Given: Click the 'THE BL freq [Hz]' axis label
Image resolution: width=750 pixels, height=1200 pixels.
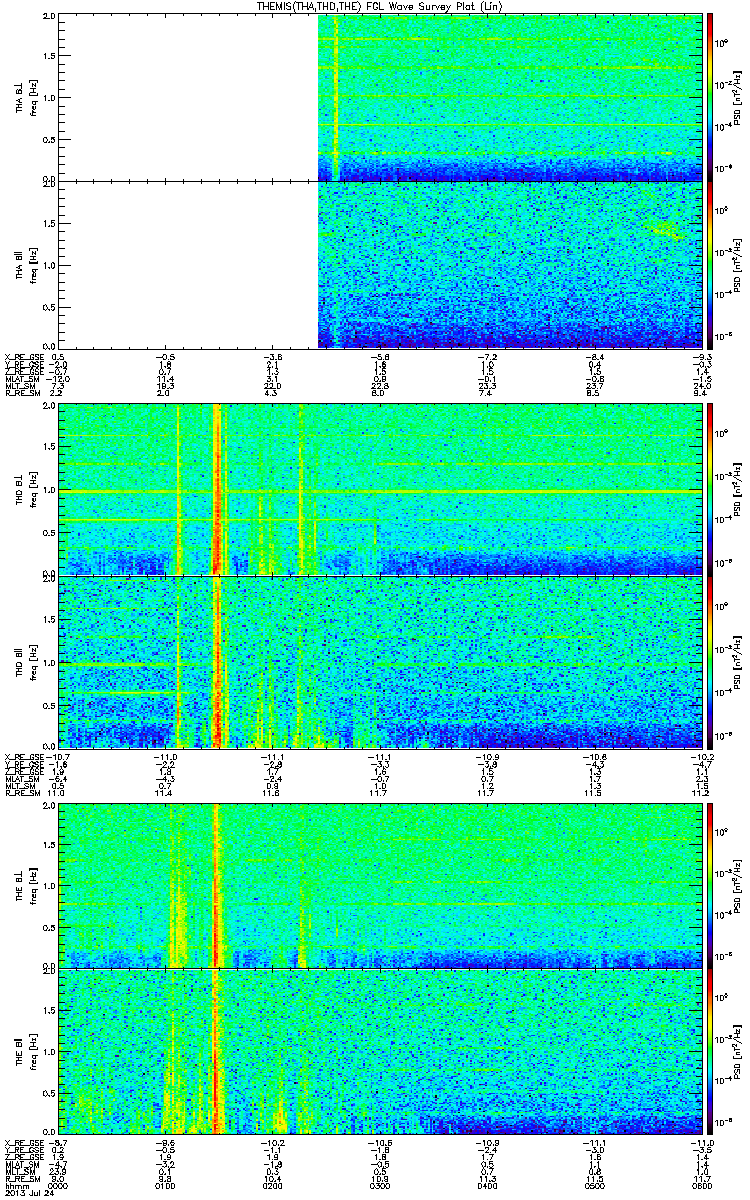Looking at the screenshot, I should click(24, 884).
